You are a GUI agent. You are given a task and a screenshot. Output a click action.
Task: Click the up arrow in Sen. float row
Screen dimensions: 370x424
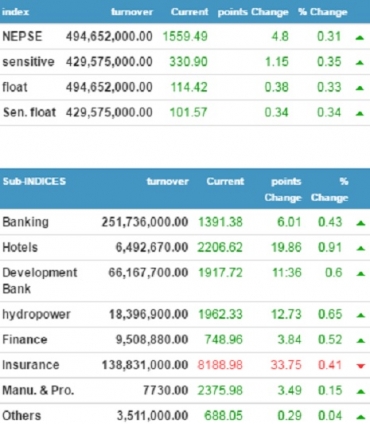[359, 114]
